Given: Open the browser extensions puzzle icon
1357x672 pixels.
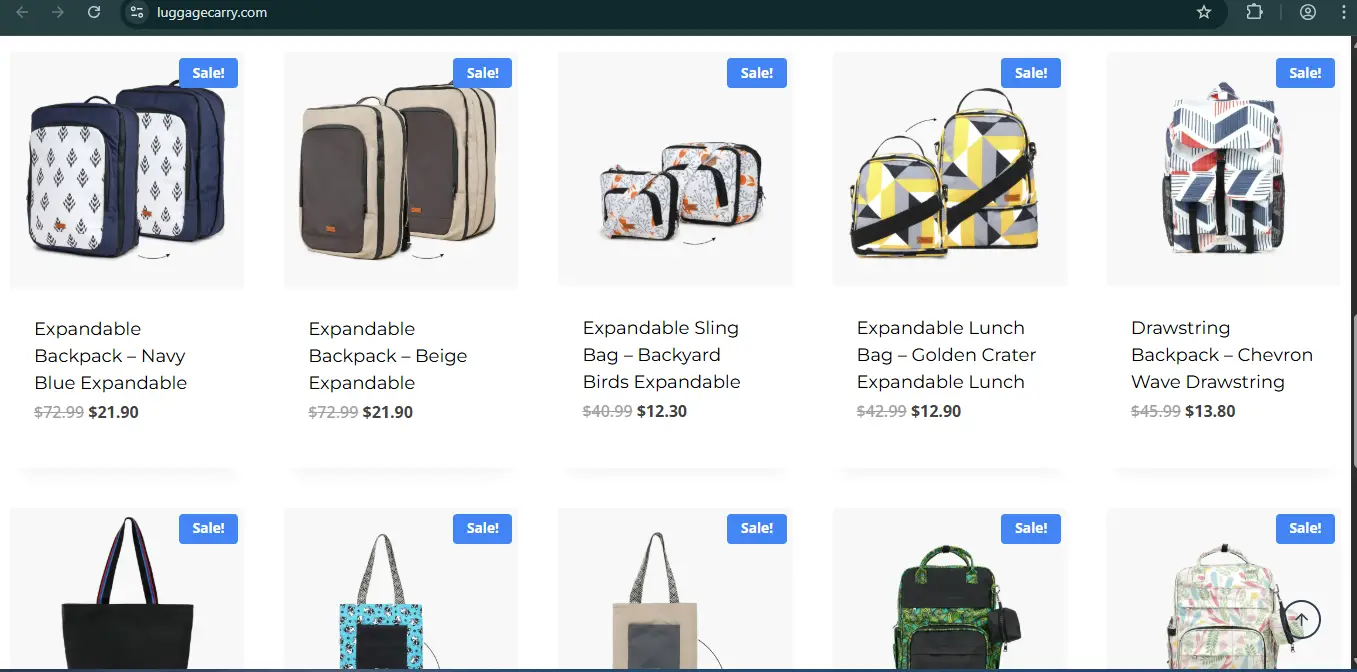Looking at the screenshot, I should point(1254,12).
